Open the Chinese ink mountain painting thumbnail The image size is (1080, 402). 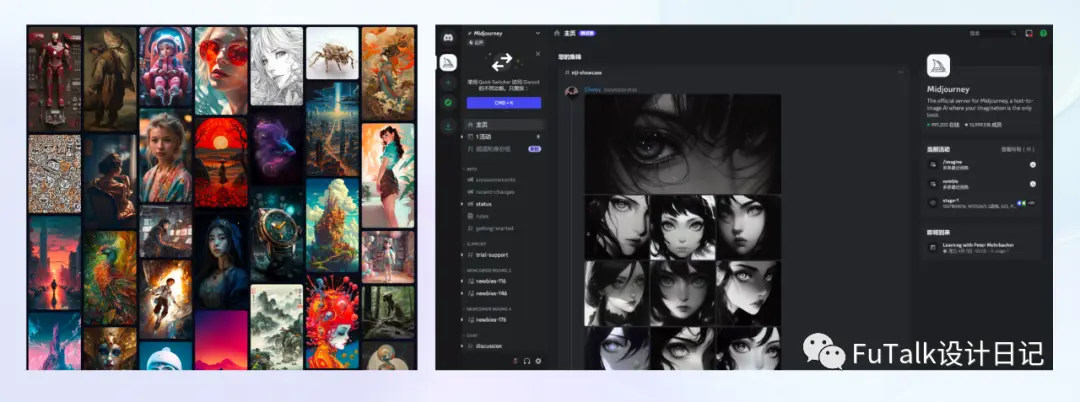coord(277,326)
